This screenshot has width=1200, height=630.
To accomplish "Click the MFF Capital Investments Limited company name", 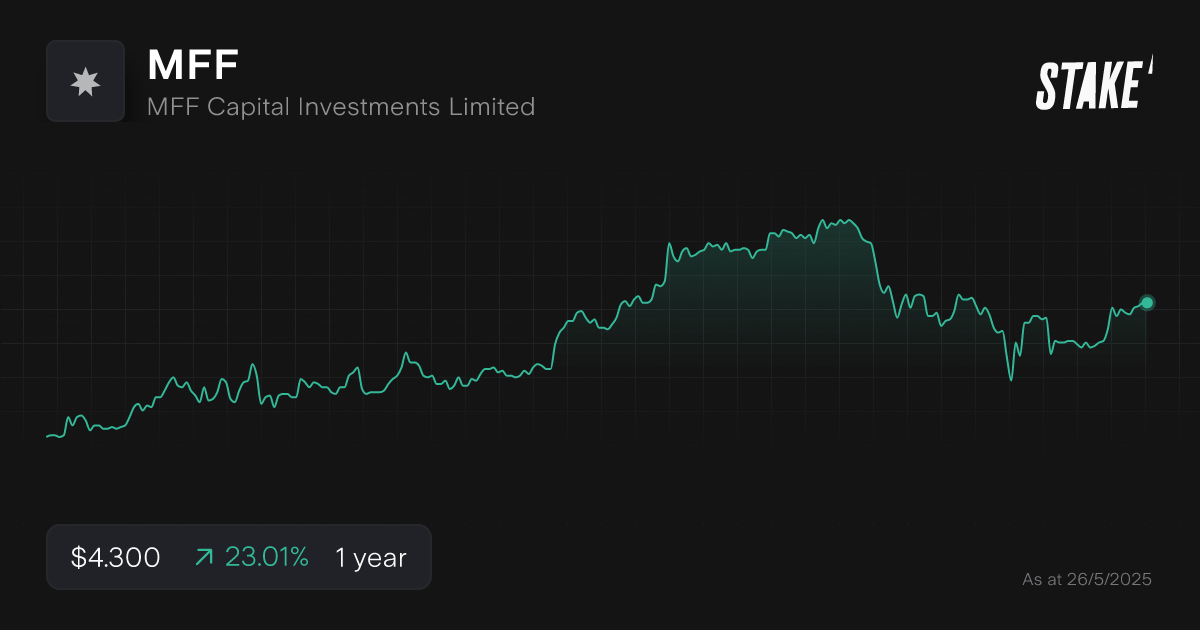I will coord(341,107).
